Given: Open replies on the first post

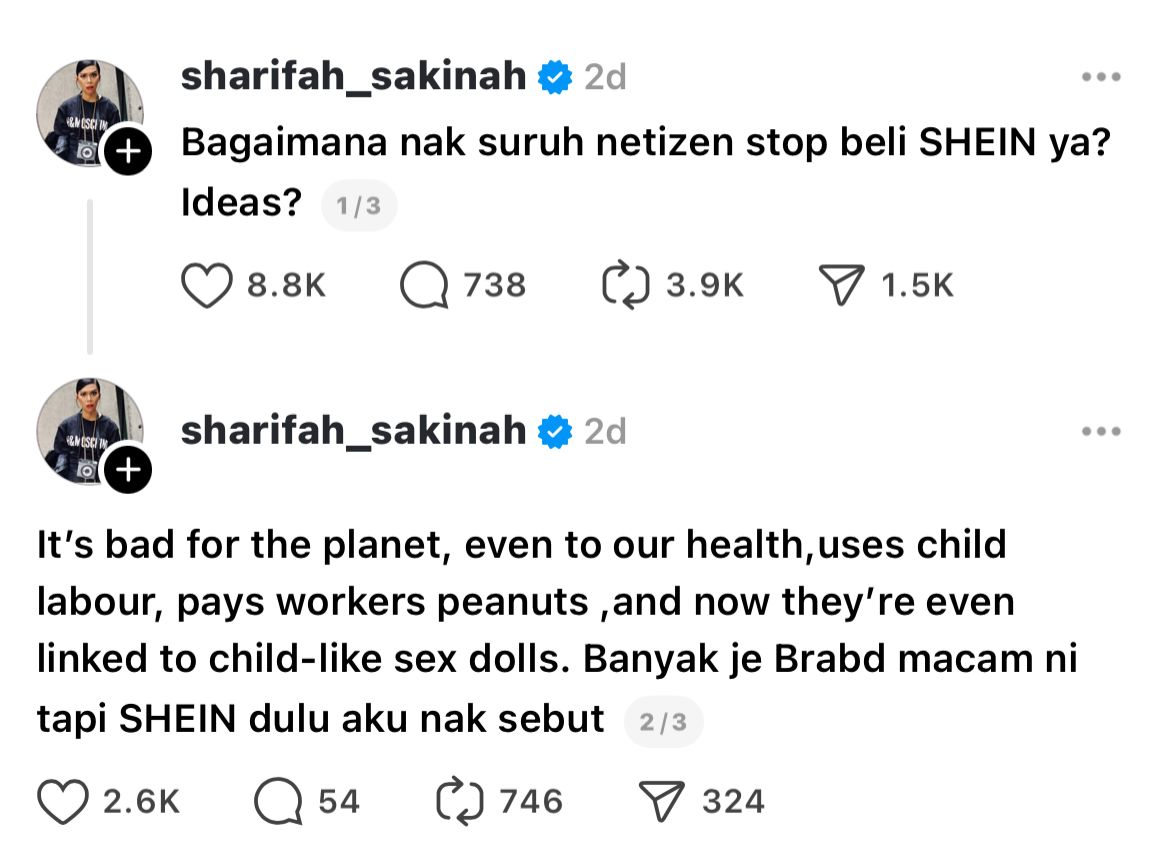Looking at the screenshot, I should pyautogui.click(x=423, y=286).
